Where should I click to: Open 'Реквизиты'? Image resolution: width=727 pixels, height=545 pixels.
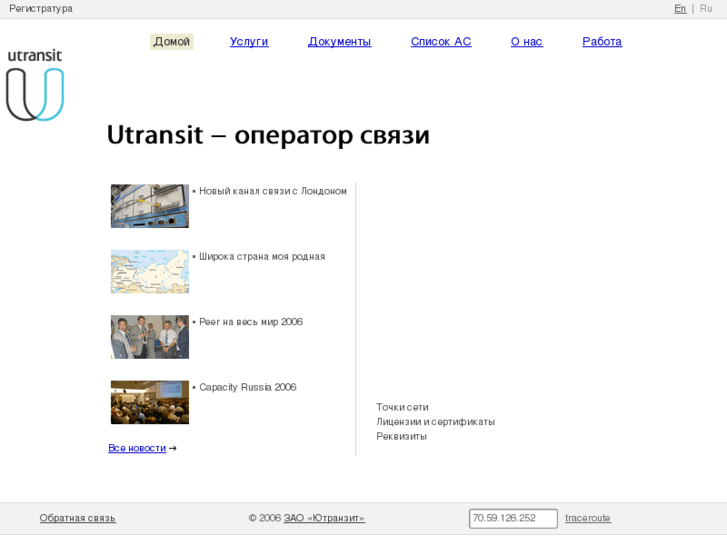(402, 436)
